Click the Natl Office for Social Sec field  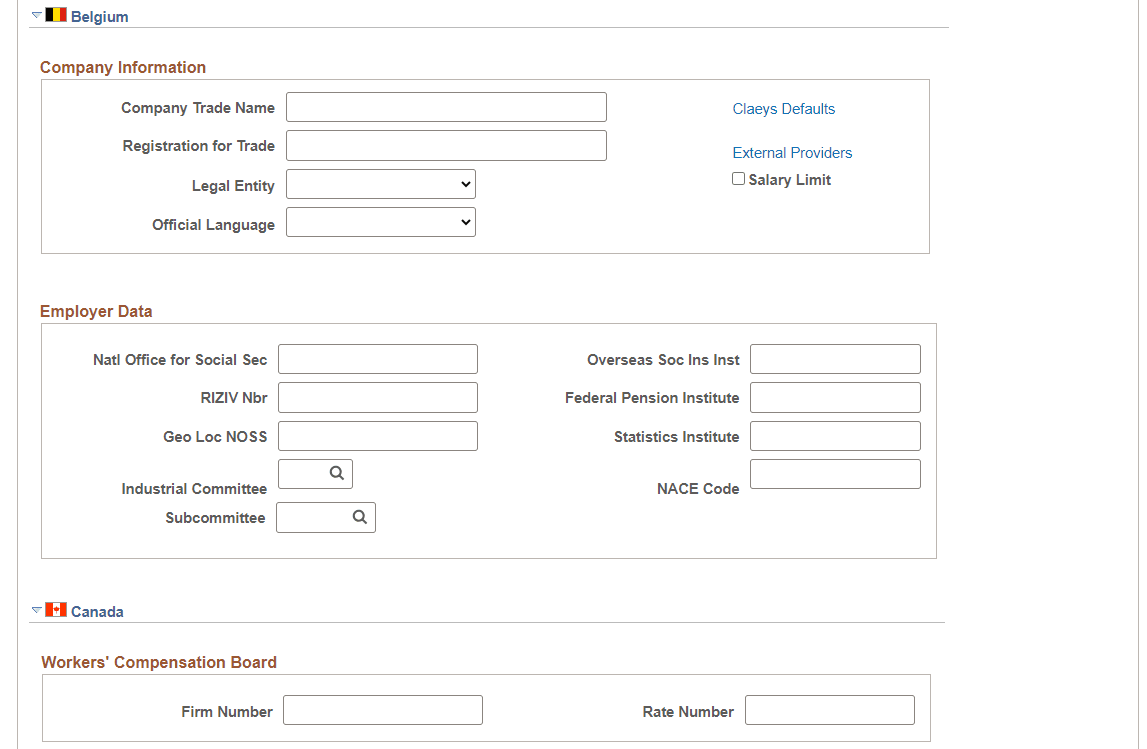pos(377,358)
